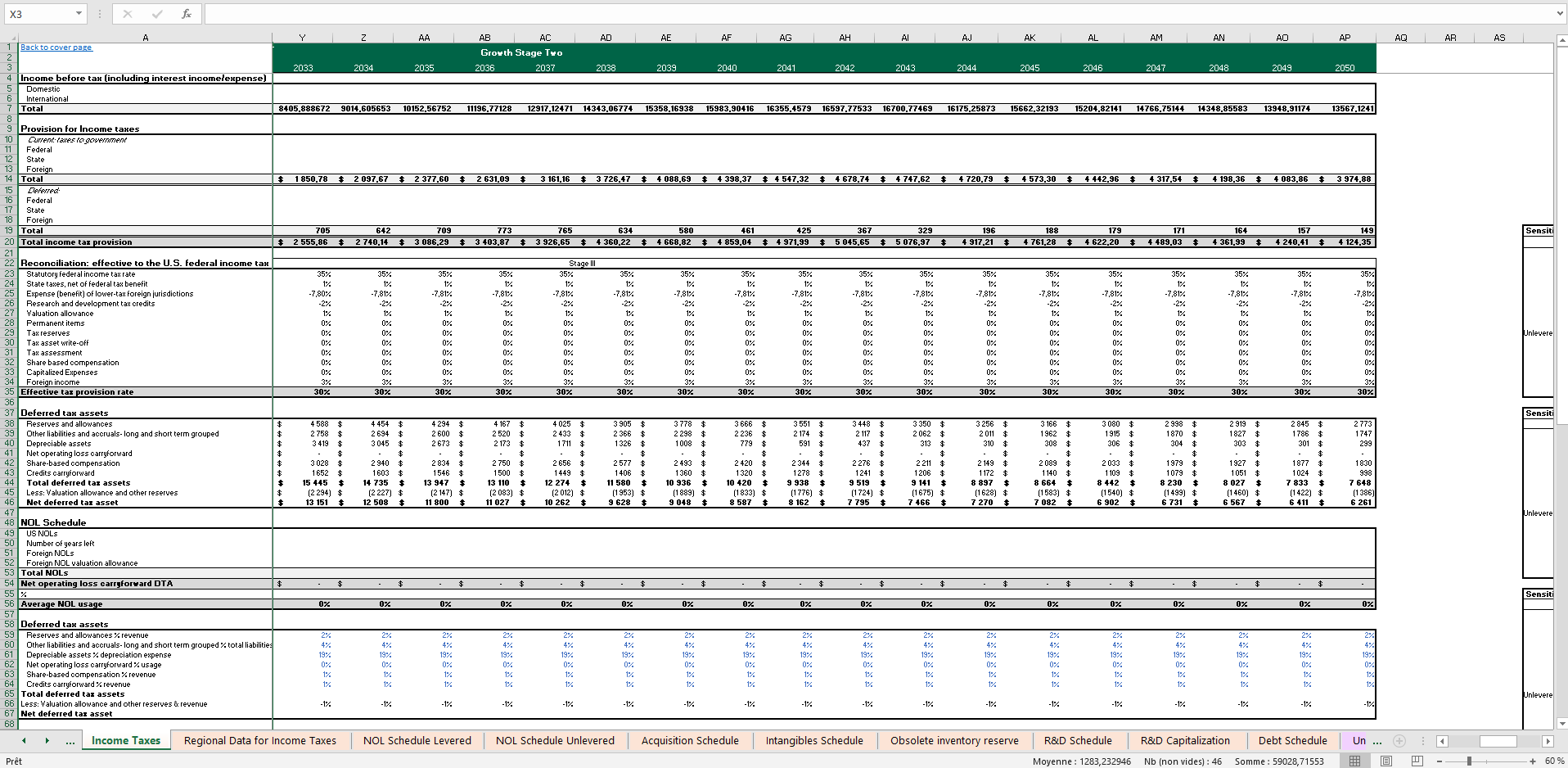This screenshot has height=768, width=1568.
Task: Select row 20 header
Action: (9, 242)
